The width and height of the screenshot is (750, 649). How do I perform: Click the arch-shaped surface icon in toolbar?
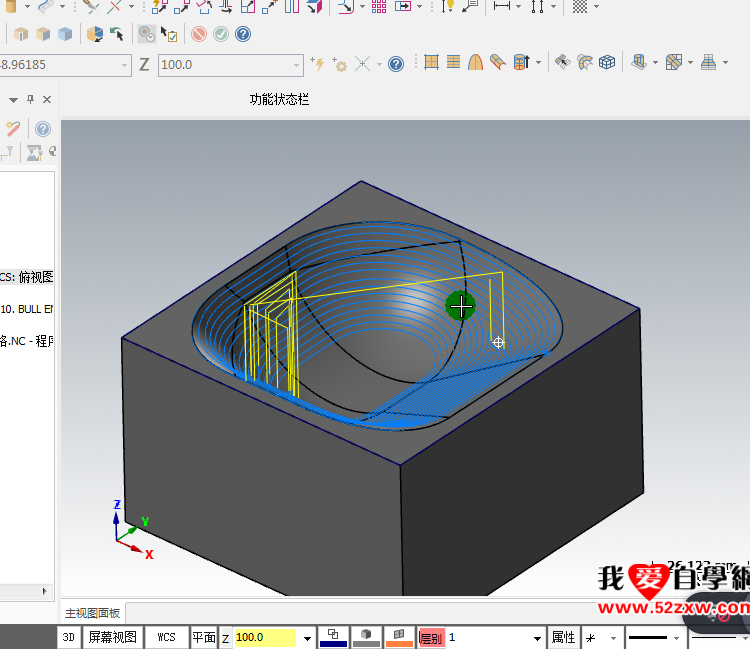coord(476,63)
